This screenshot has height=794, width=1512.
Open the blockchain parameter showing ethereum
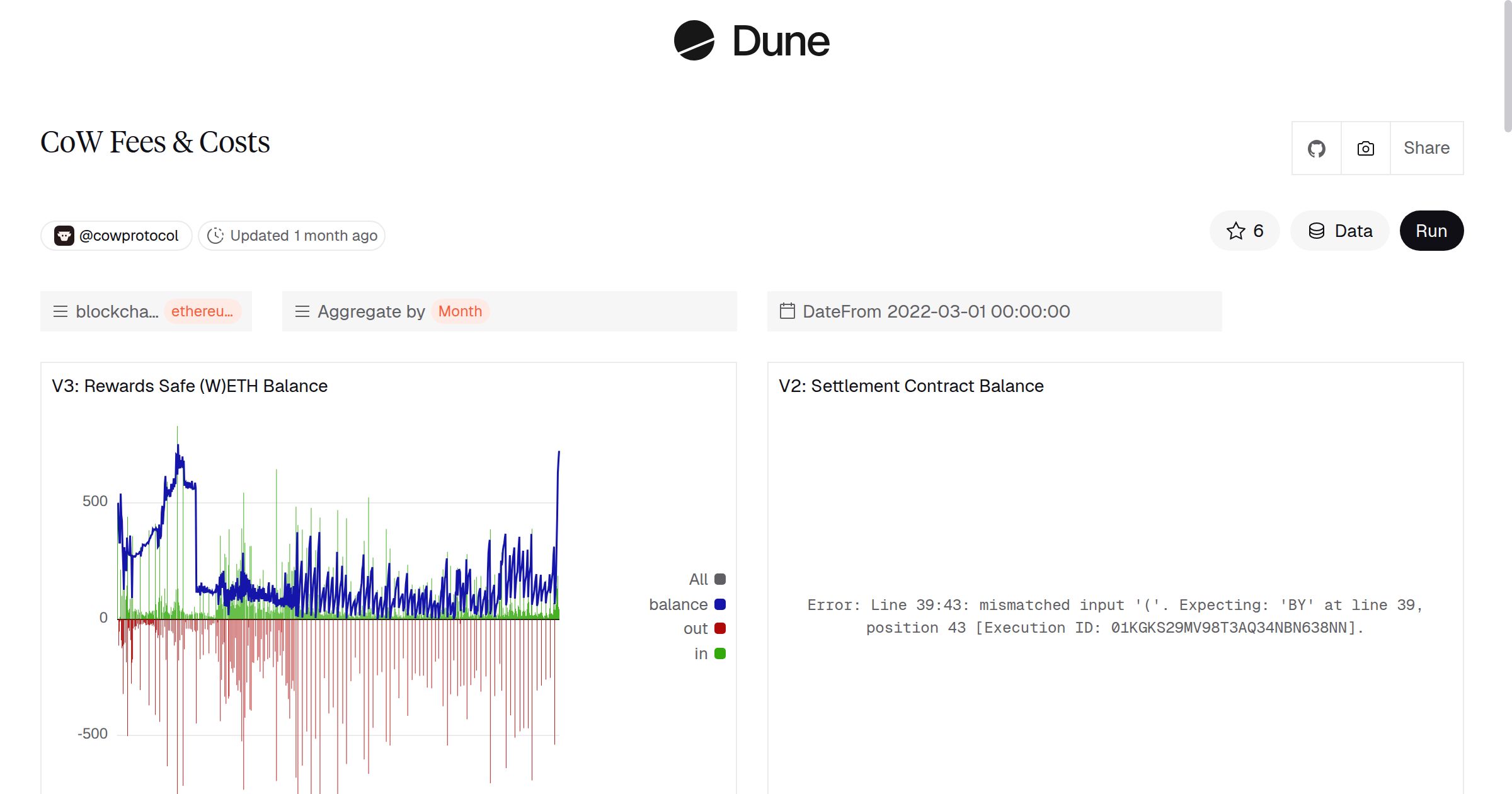coord(145,311)
